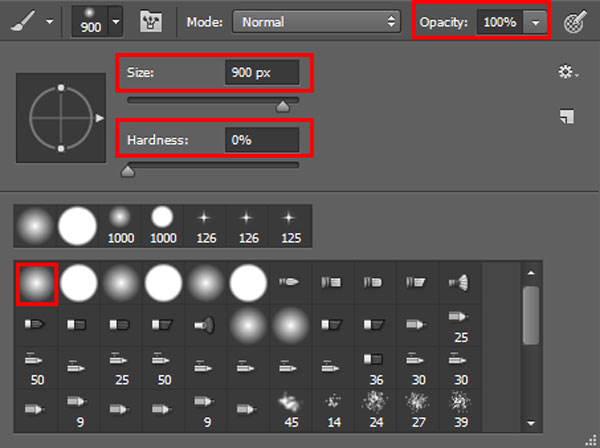Pick recent hard round brush labeled 1000

pos(163,226)
